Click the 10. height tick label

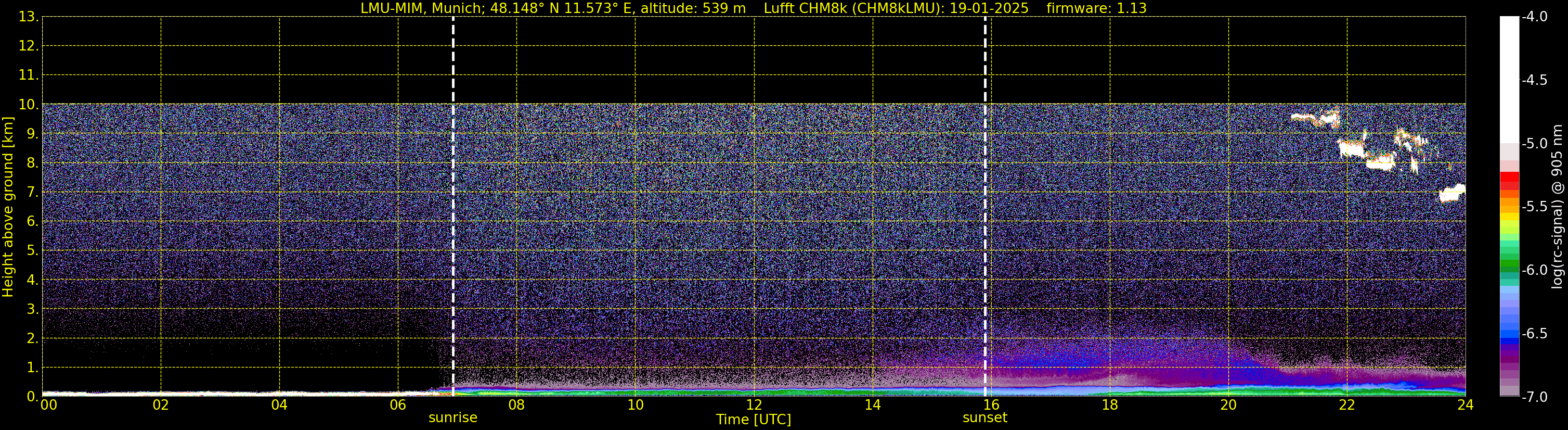coord(28,105)
